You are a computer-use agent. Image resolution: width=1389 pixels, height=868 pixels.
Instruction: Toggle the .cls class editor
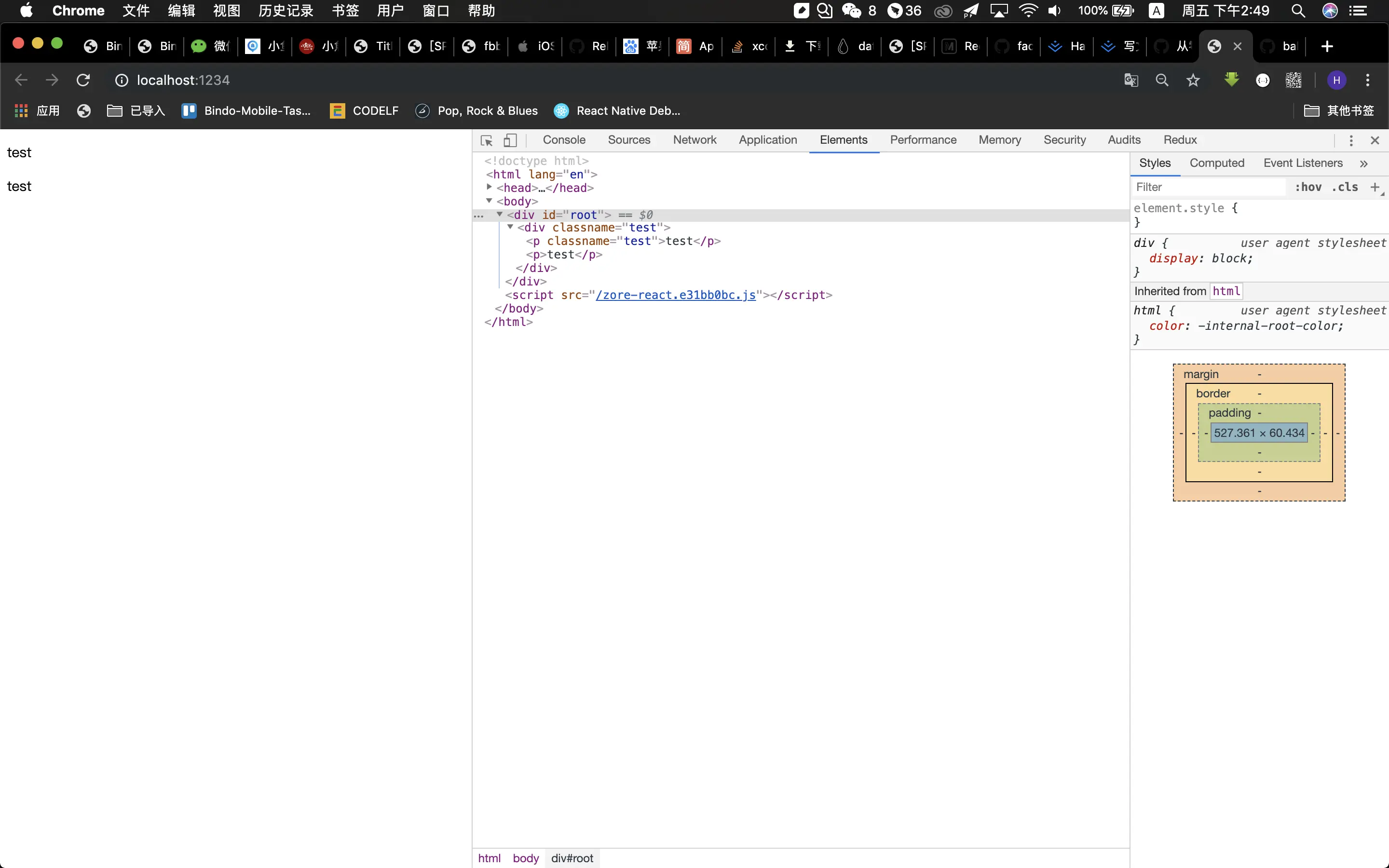point(1344,187)
